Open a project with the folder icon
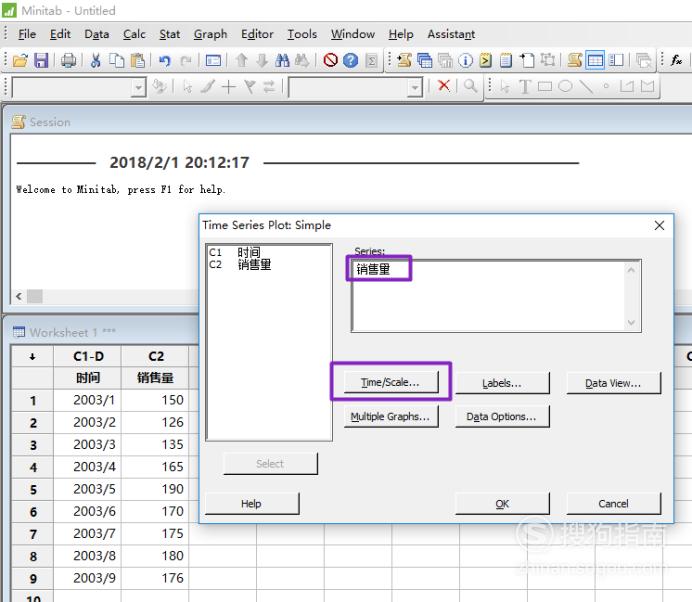Image resolution: width=692 pixels, height=602 pixels. [20, 60]
